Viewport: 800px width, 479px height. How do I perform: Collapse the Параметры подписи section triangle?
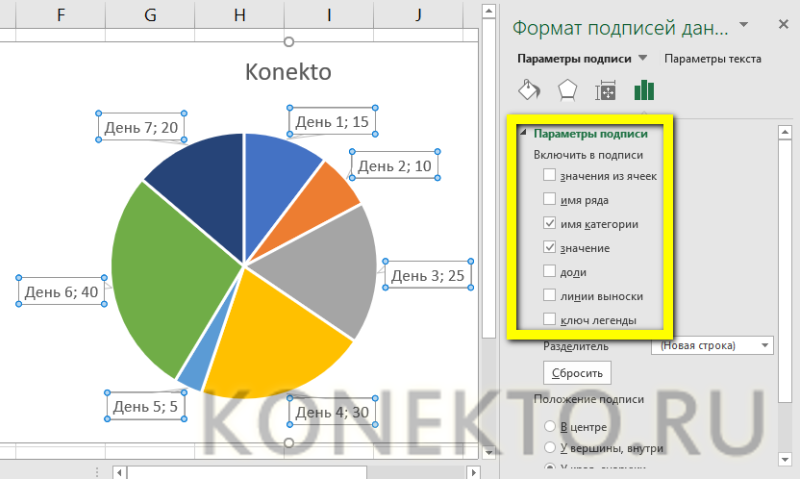(523, 133)
